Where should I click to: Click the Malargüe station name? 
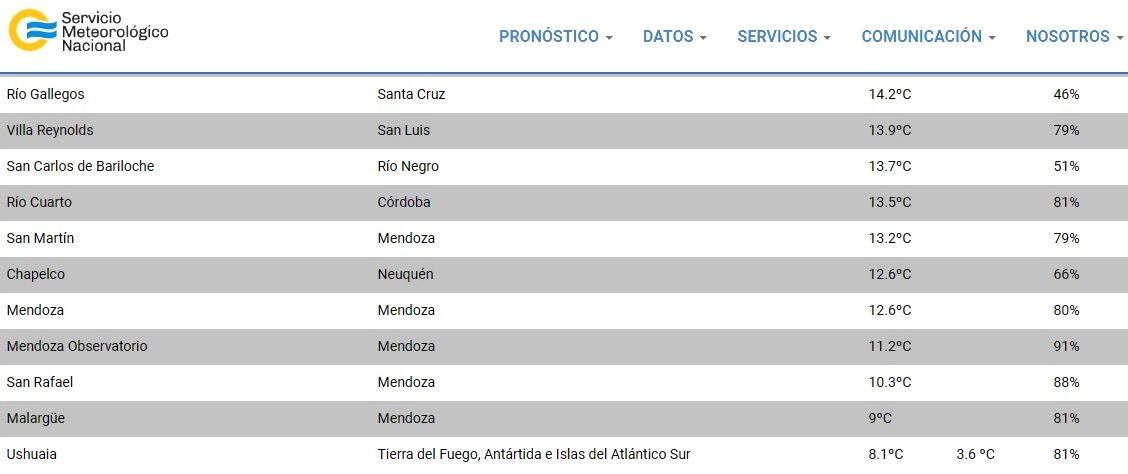pos(36,418)
